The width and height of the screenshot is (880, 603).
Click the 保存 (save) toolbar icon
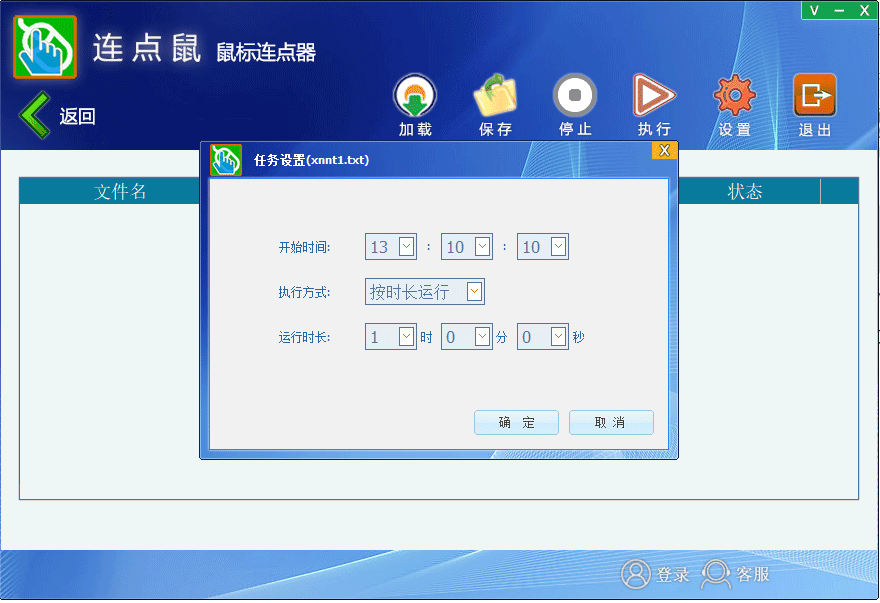click(x=495, y=95)
